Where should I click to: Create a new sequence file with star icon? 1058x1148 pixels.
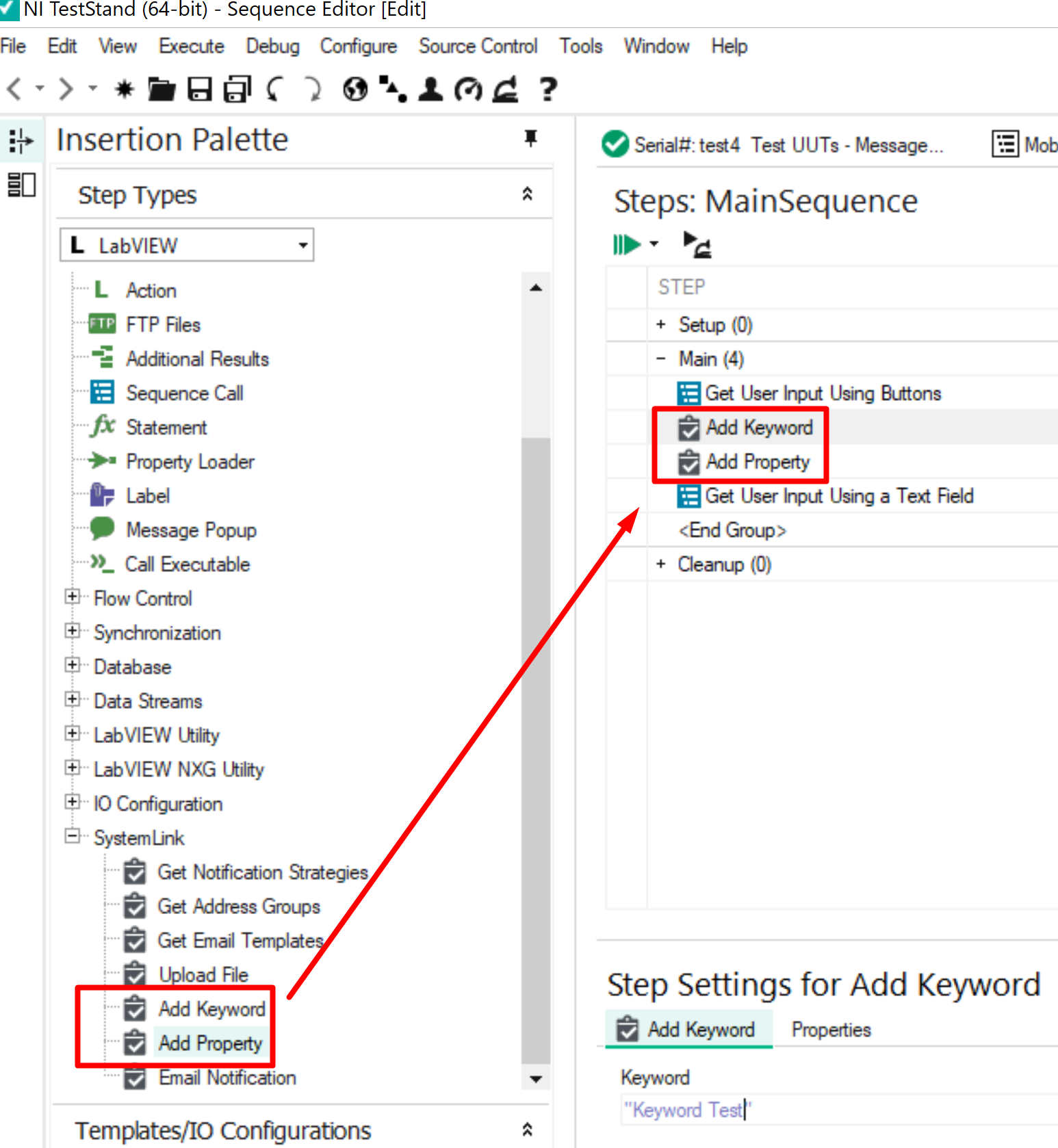[x=125, y=89]
